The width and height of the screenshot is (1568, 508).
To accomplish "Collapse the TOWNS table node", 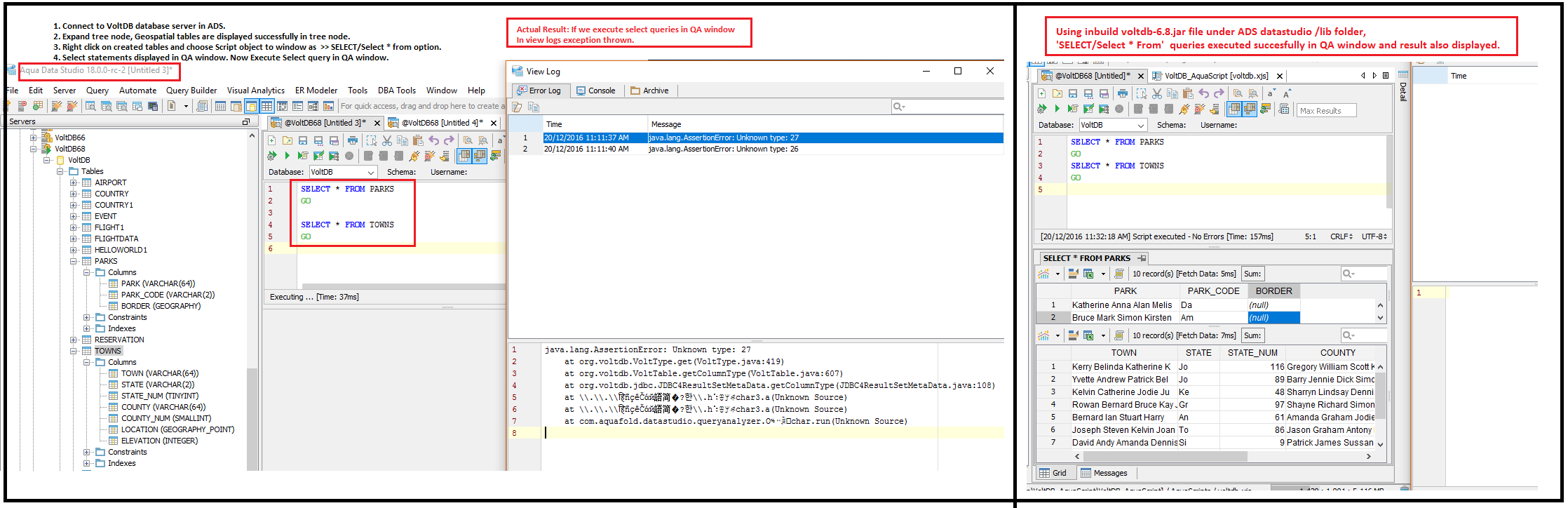I will coord(73,351).
